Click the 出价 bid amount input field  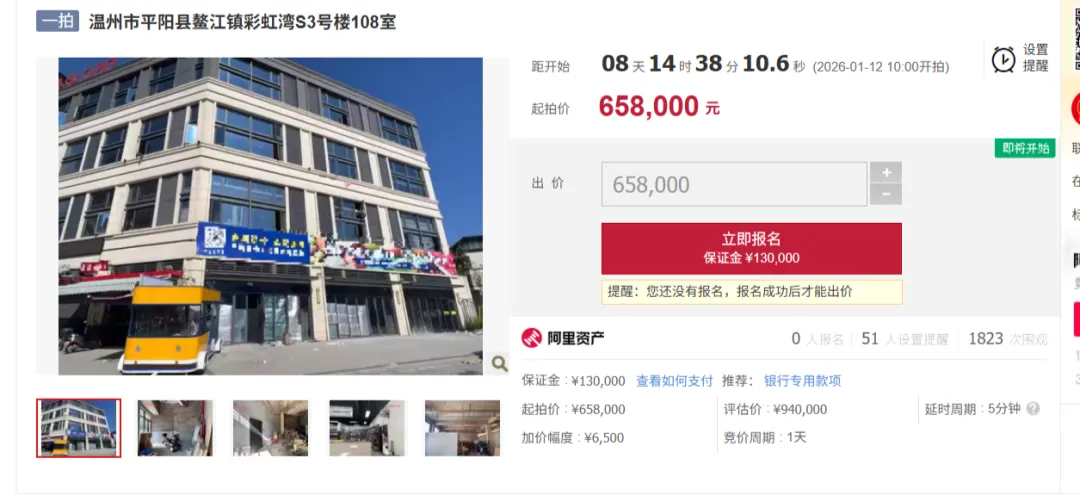point(734,184)
